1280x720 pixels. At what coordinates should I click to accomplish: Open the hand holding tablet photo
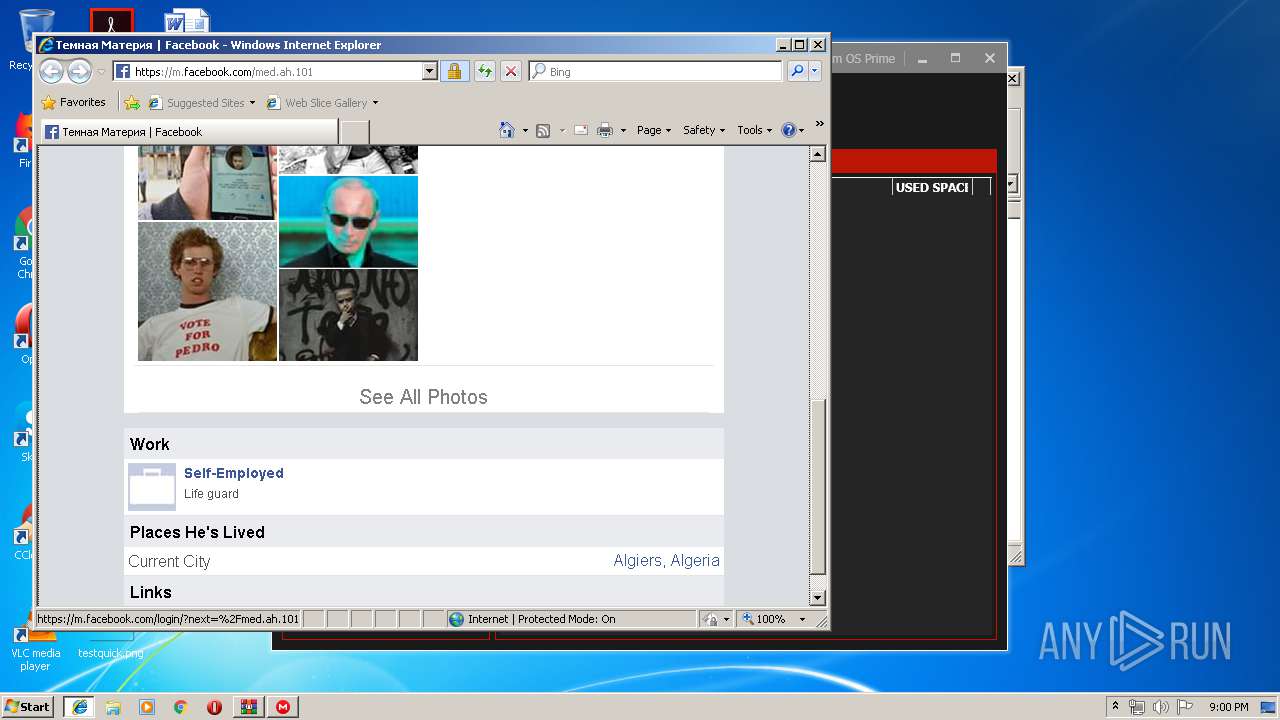point(207,183)
